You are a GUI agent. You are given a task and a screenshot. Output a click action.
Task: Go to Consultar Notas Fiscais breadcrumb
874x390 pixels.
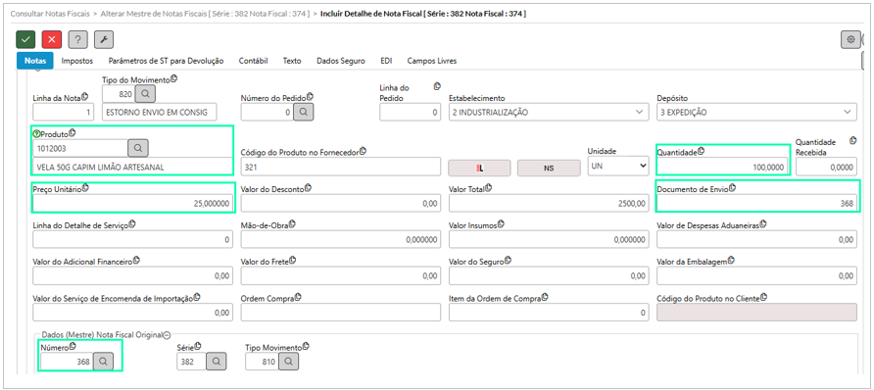coord(48,13)
